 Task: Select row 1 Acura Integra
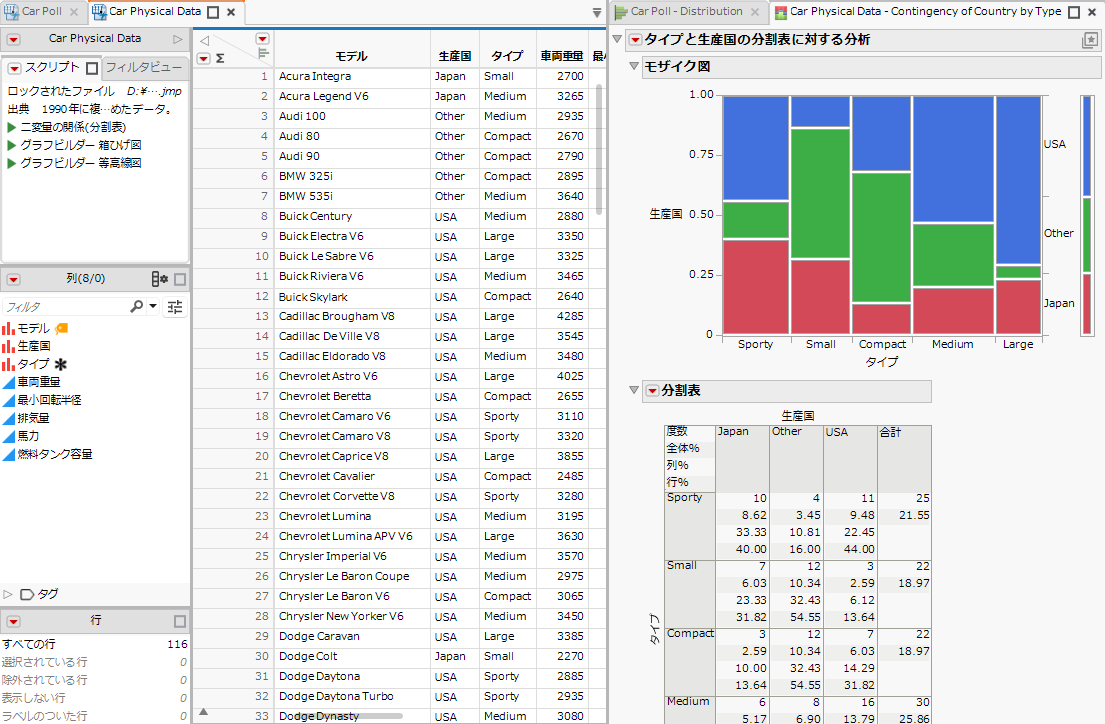264,76
